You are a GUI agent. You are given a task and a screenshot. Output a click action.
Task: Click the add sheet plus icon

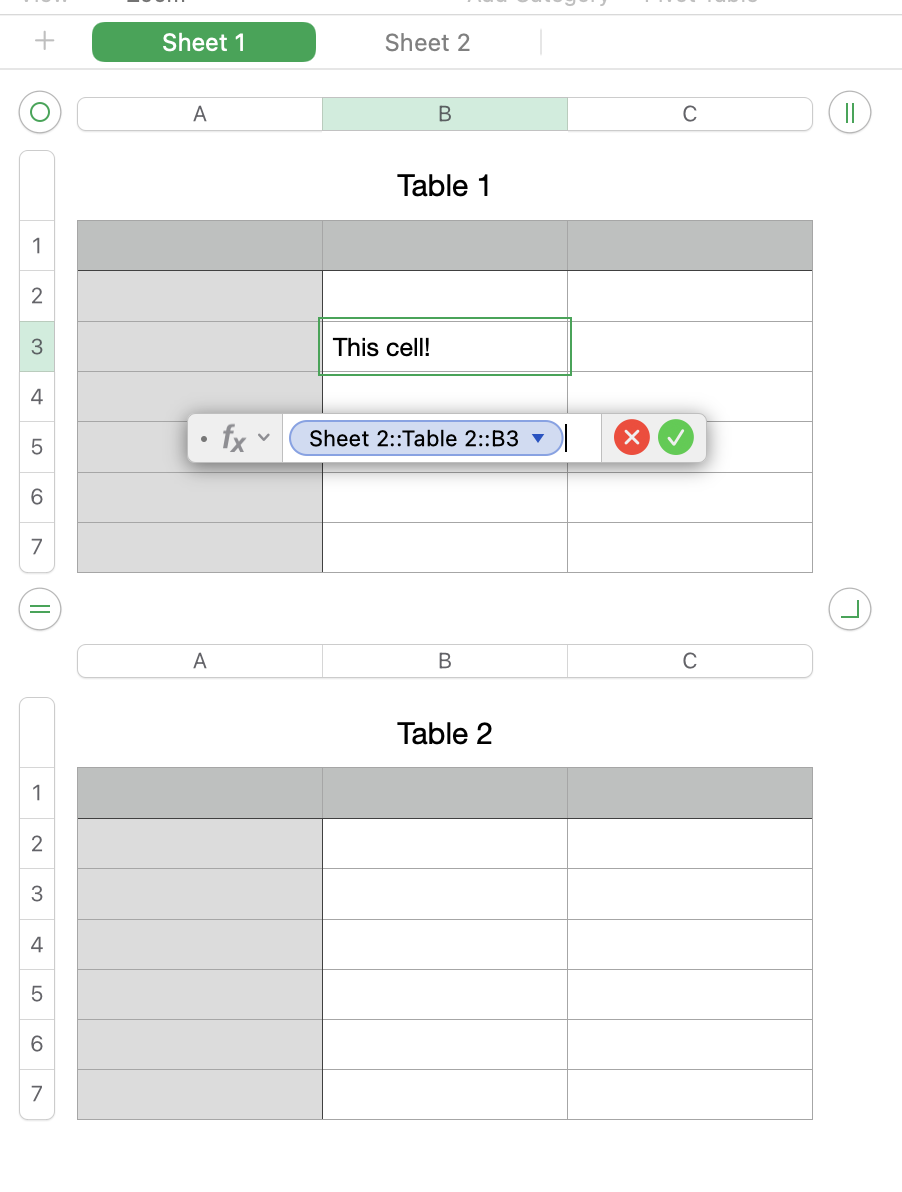tap(45, 42)
